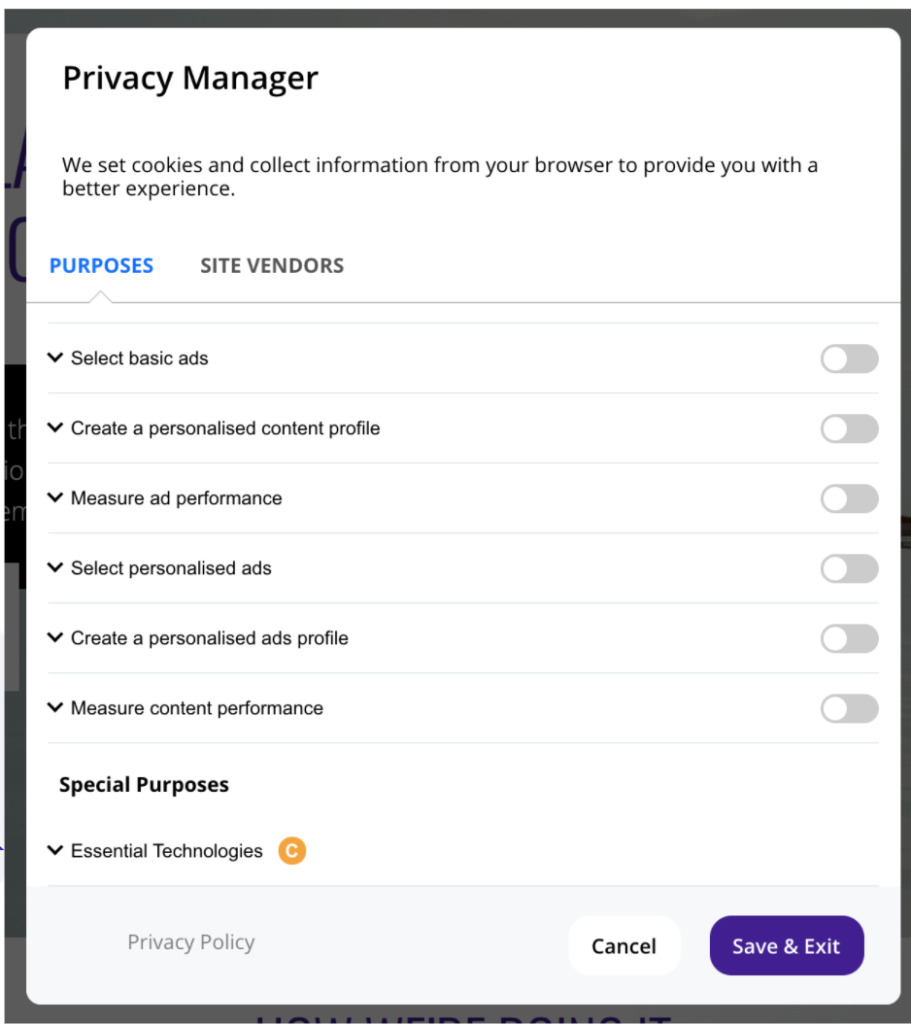911x1024 pixels.
Task: Enable the Select personalised ads switch
Action: tap(849, 568)
